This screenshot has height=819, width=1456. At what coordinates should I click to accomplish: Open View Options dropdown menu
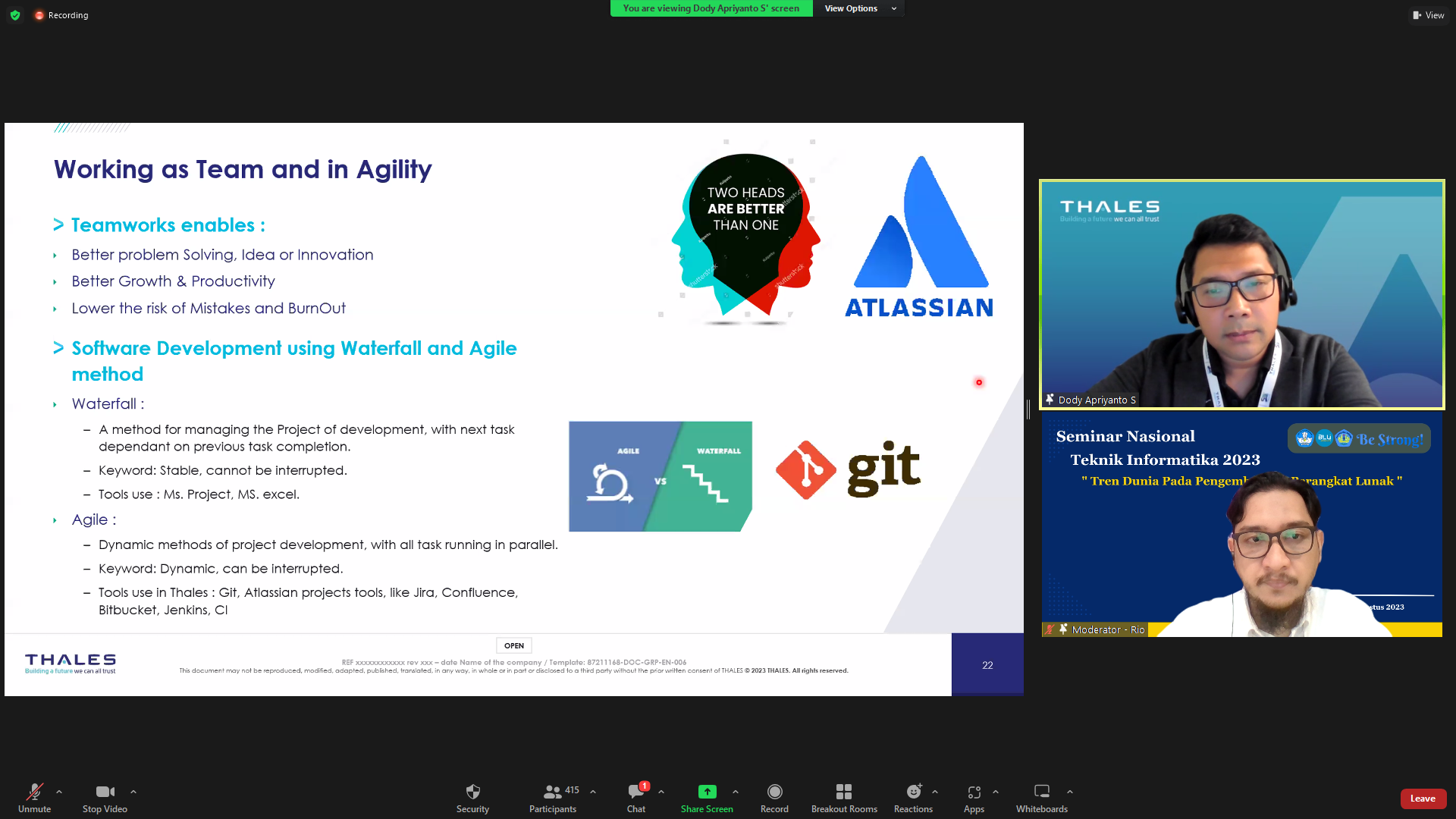point(860,8)
